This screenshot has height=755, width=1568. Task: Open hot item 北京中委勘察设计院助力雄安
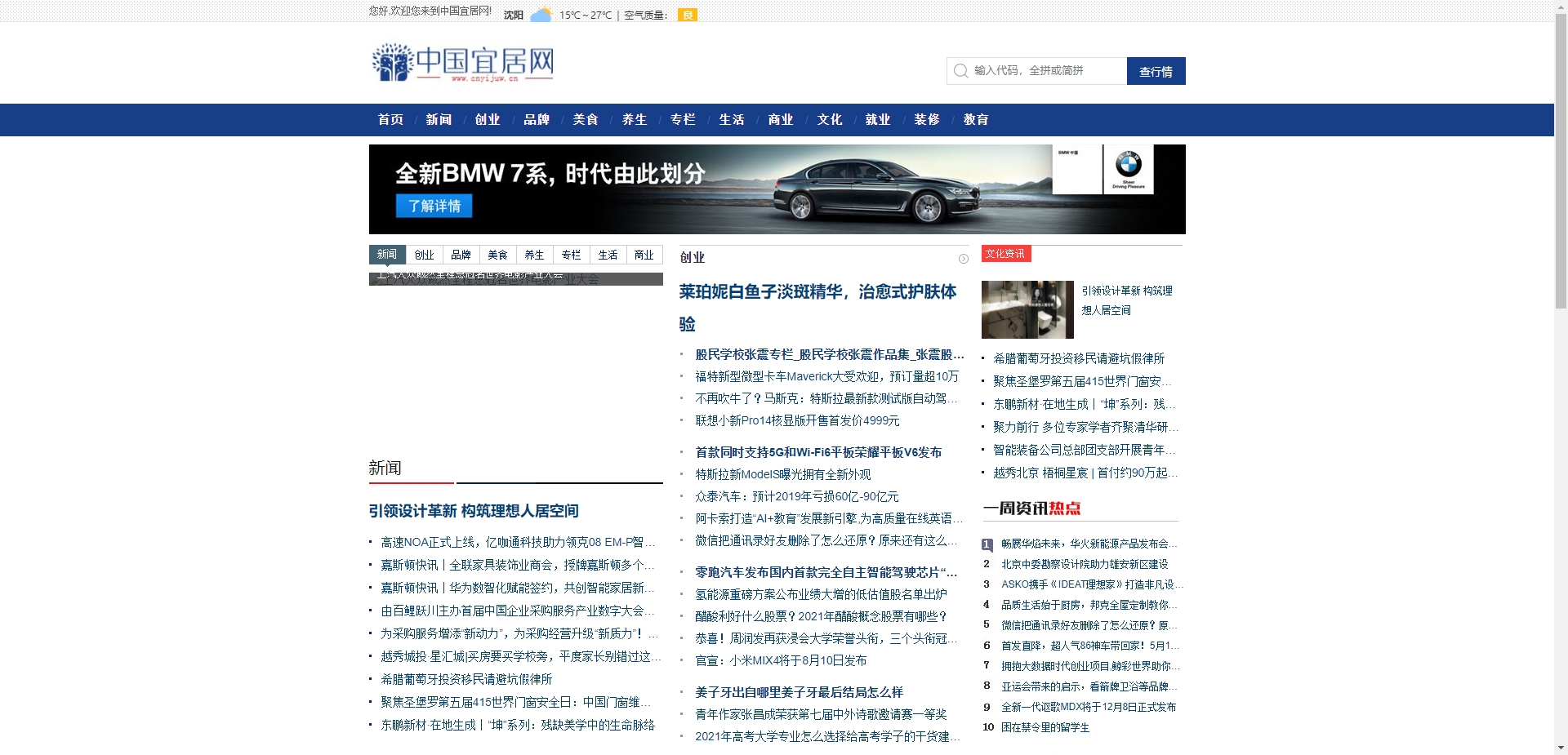(1085, 564)
